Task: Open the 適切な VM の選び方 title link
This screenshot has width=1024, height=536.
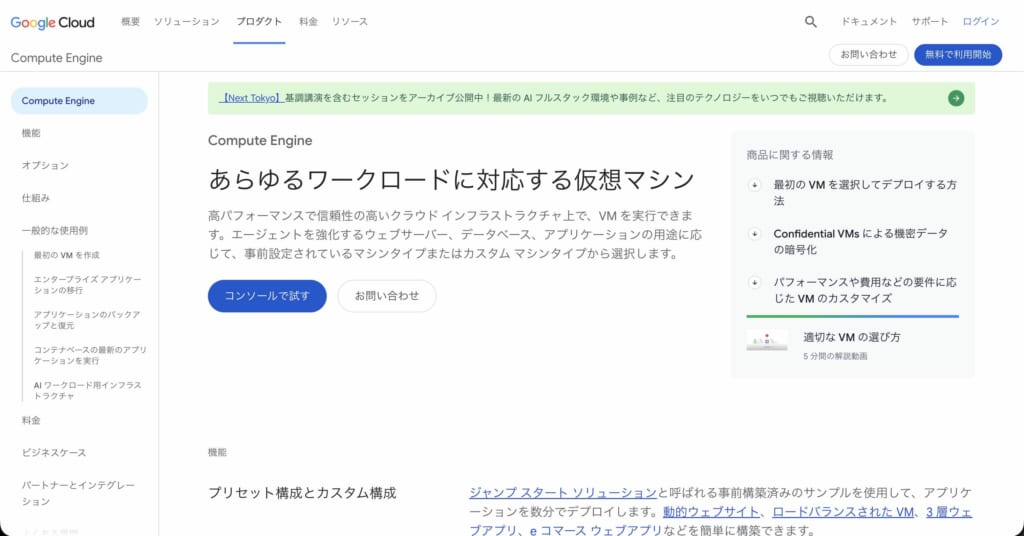Action: coord(852,338)
